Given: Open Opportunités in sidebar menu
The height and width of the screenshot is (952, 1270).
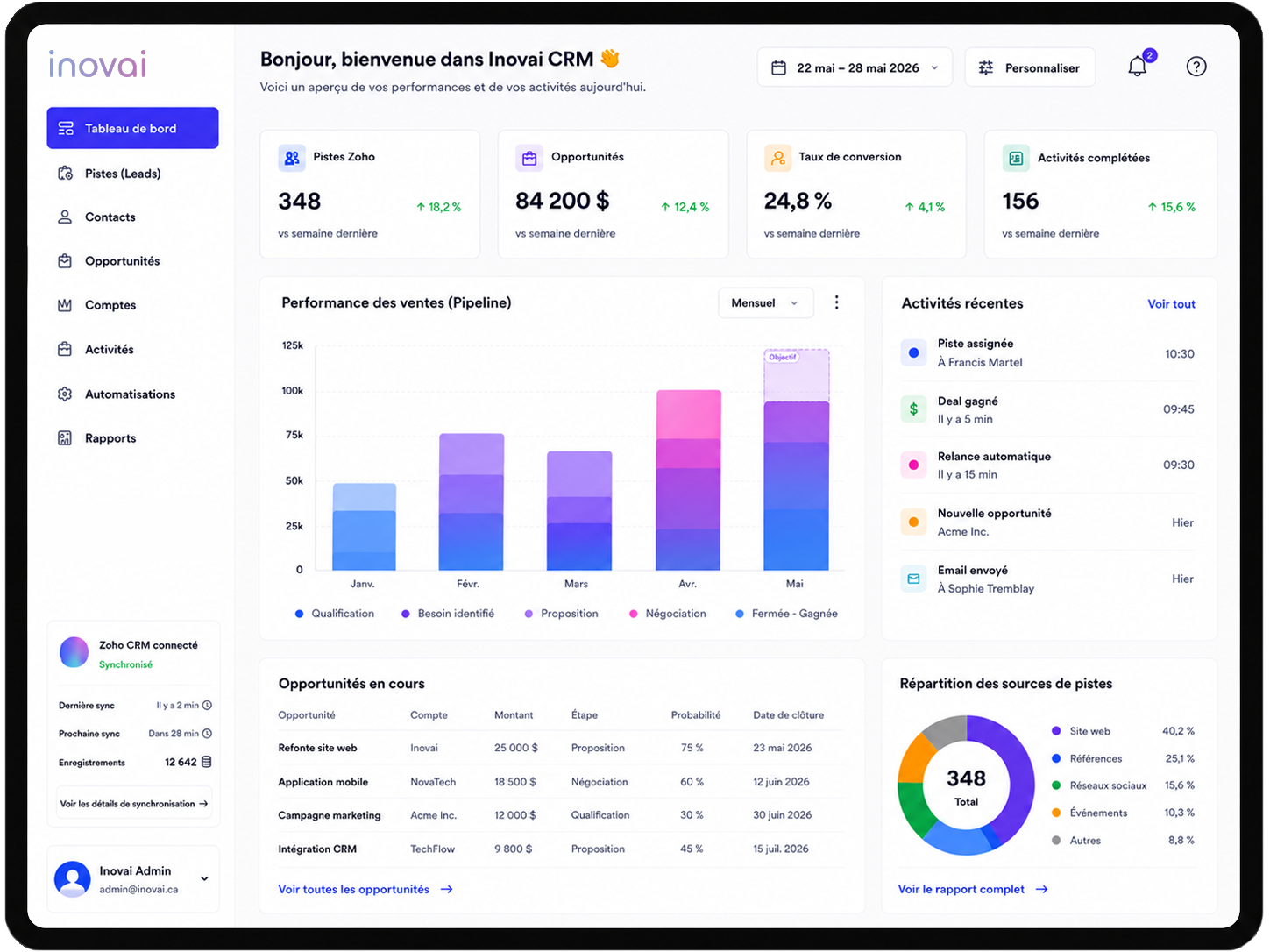Looking at the screenshot, I should (x=132, y=261).
